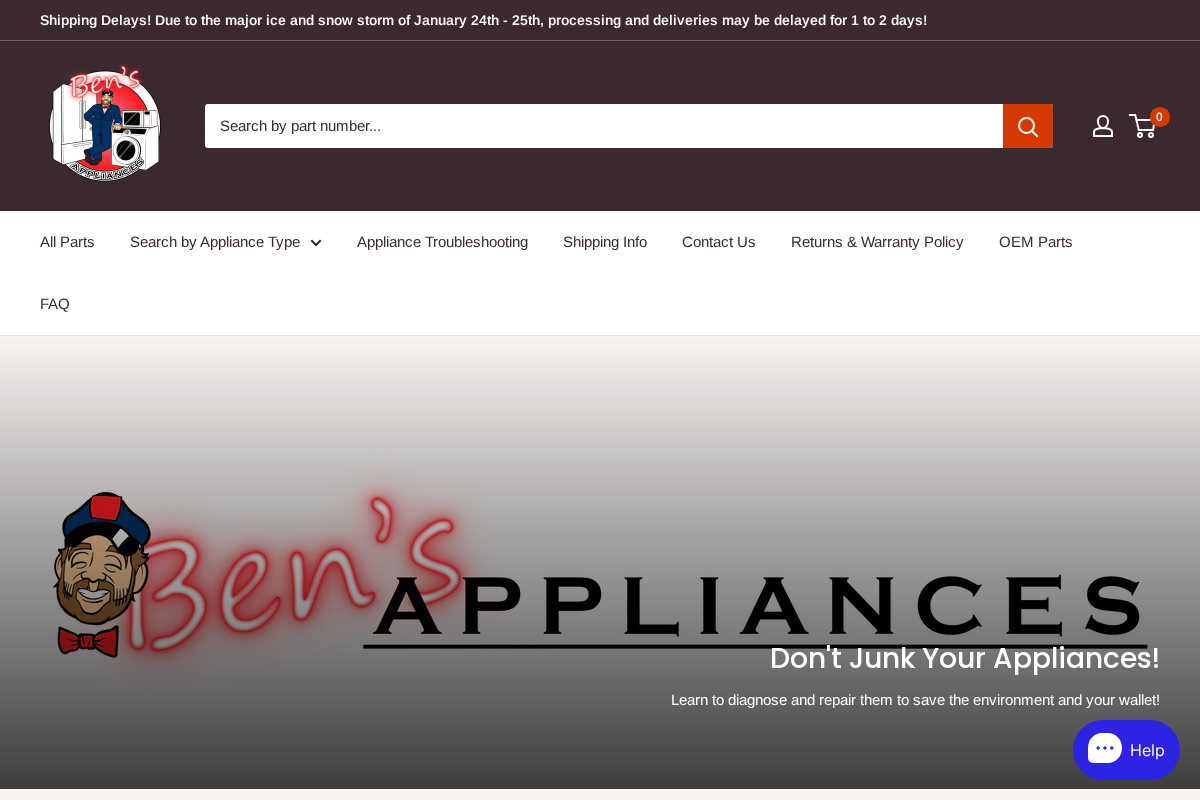Click the search magnifier icon
The height and width of the screenshot is (800, 1200).
pos(1028,126)
